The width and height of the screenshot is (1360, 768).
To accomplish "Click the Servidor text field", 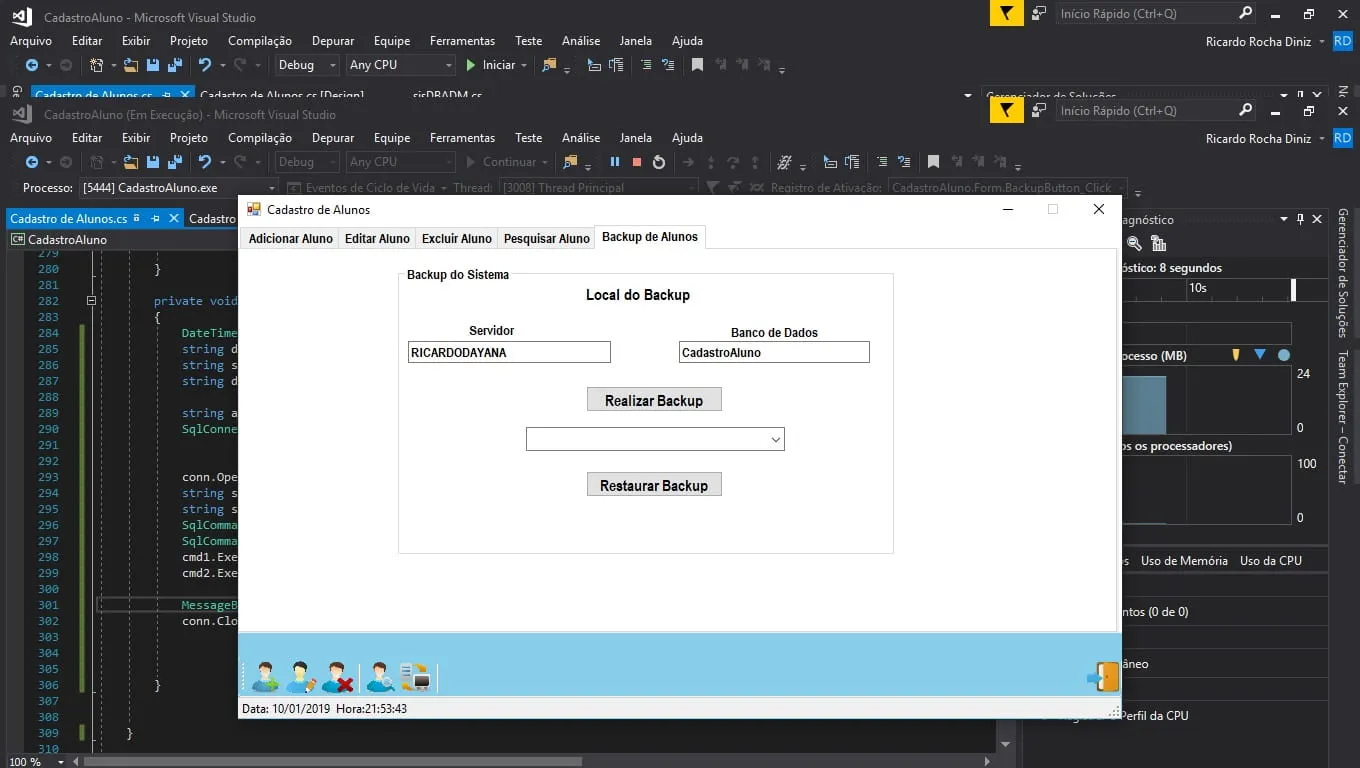I will [x=509, y=352].
